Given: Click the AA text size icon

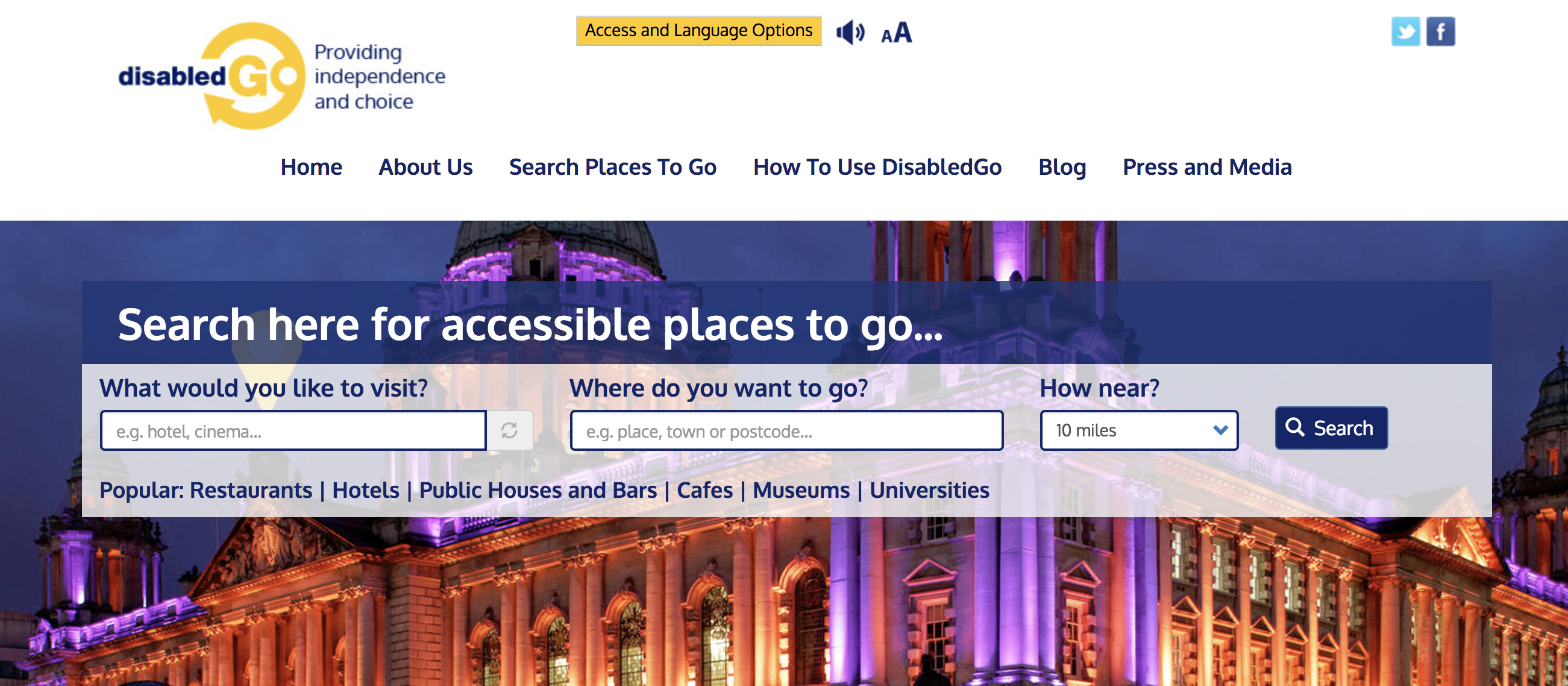Looking at the screenshot, I should click(x=897, y=33).
